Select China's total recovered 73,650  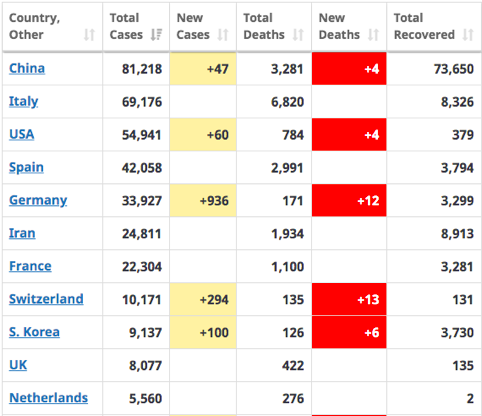click(x=454, y=69)
